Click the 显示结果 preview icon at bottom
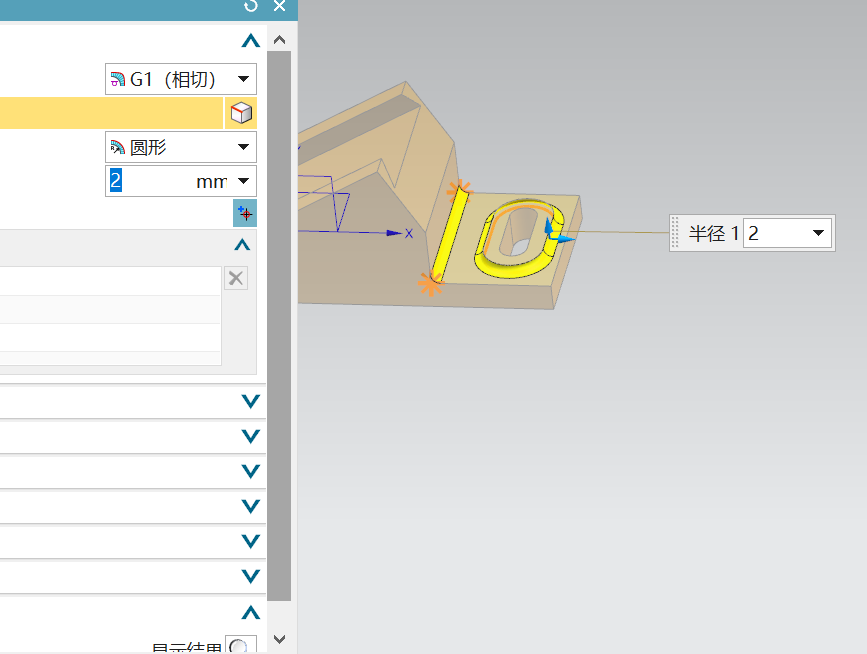Image resolution: width=867 pixels, height=654 pixels. pos(240,646)
